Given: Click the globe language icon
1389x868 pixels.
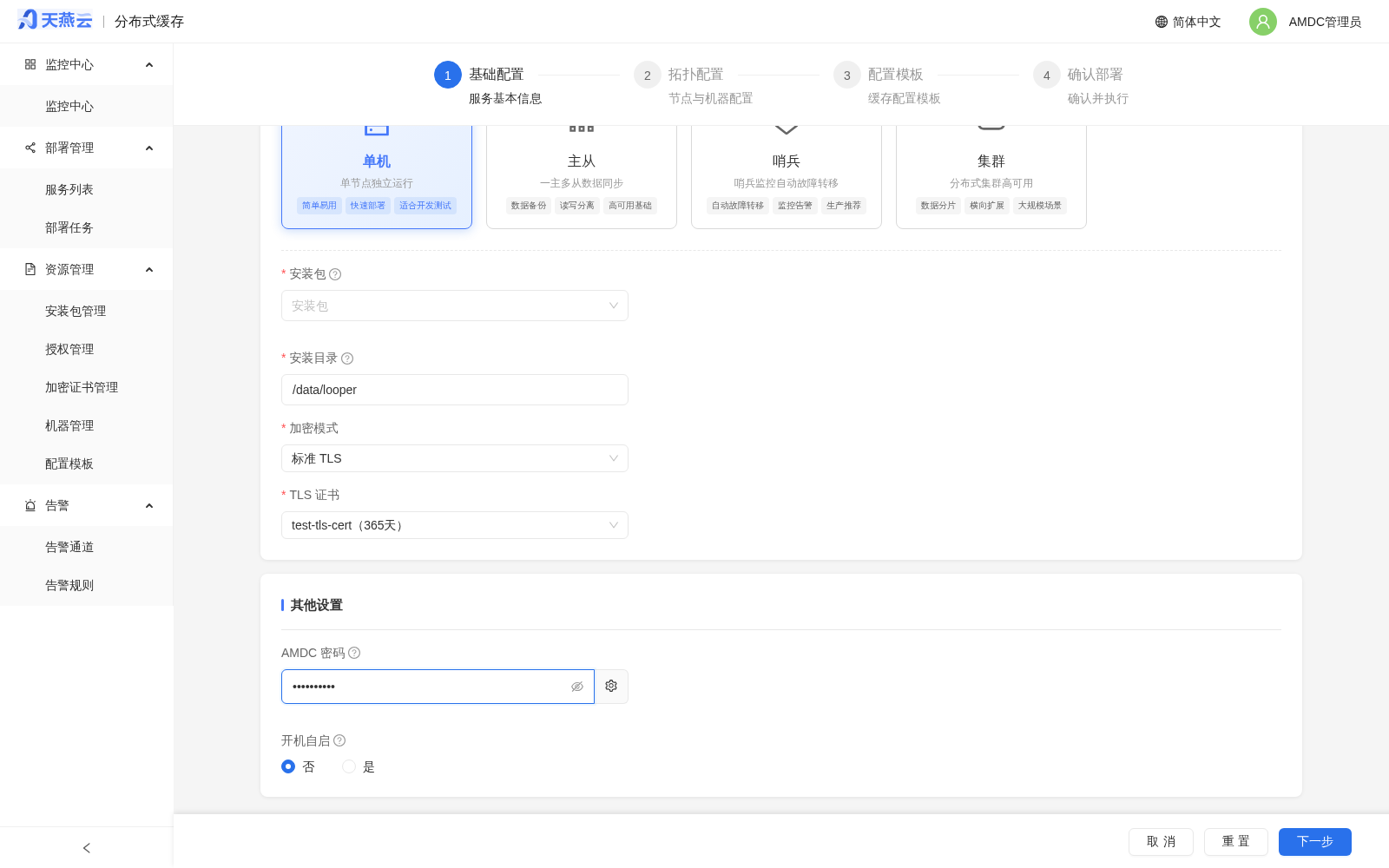Looking at the screenshot, I should pyautogui.click(x=1162, y=22).
